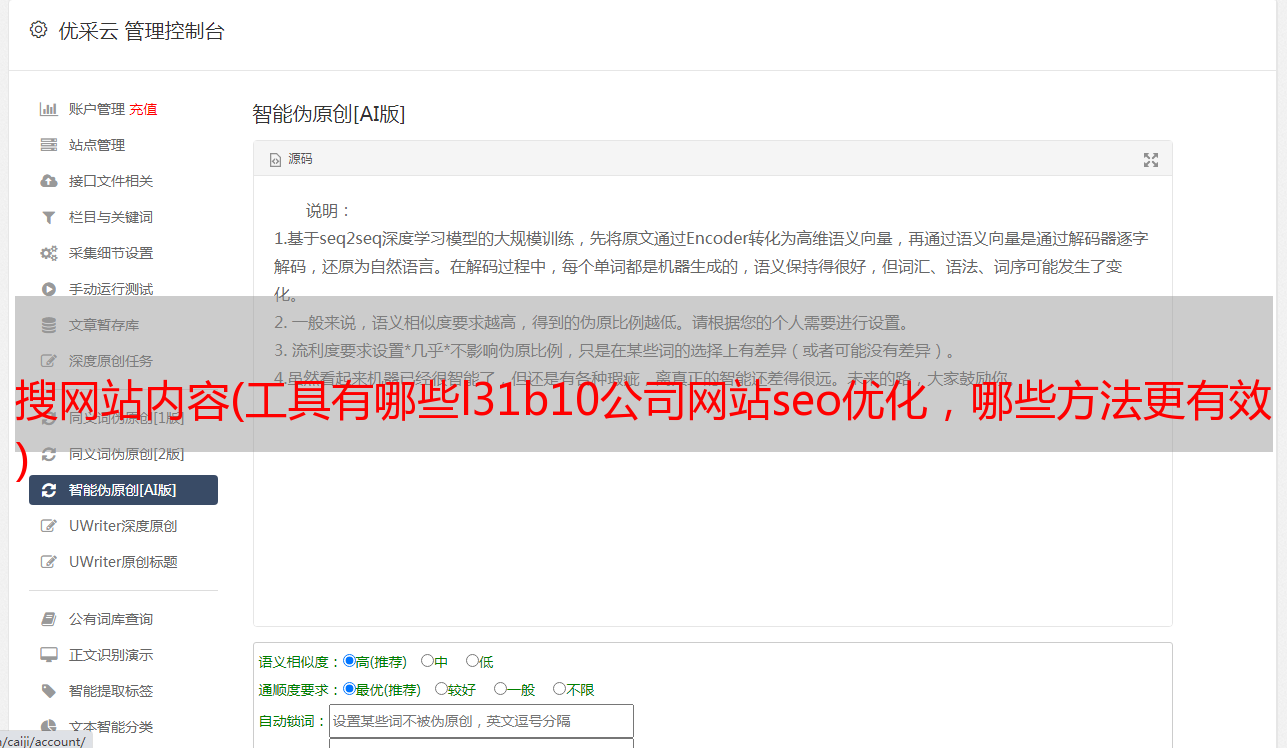Image resolution: width=1287 pixels, height=748 pixels.
Task: Click the gear icon beside 优采云 管理控制台
Action: coord(38,30)
